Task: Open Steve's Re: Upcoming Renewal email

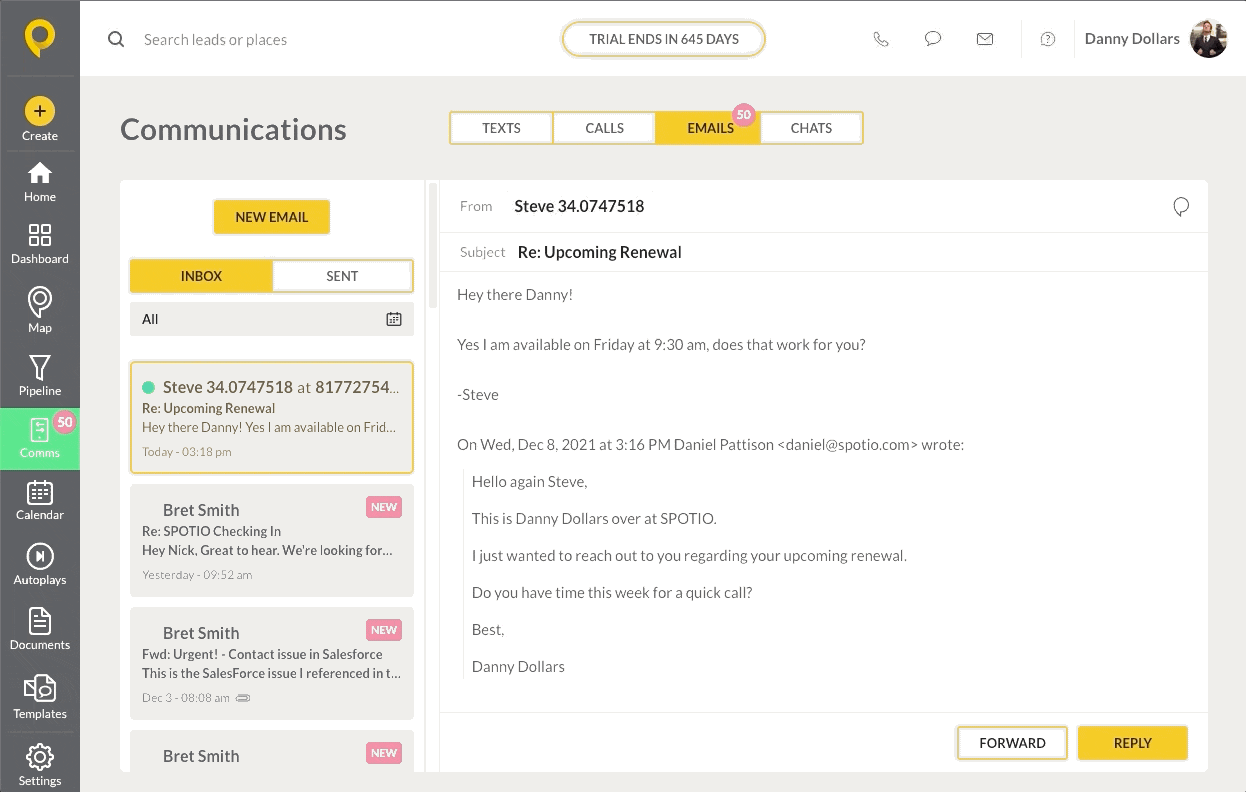Action: 272,417
